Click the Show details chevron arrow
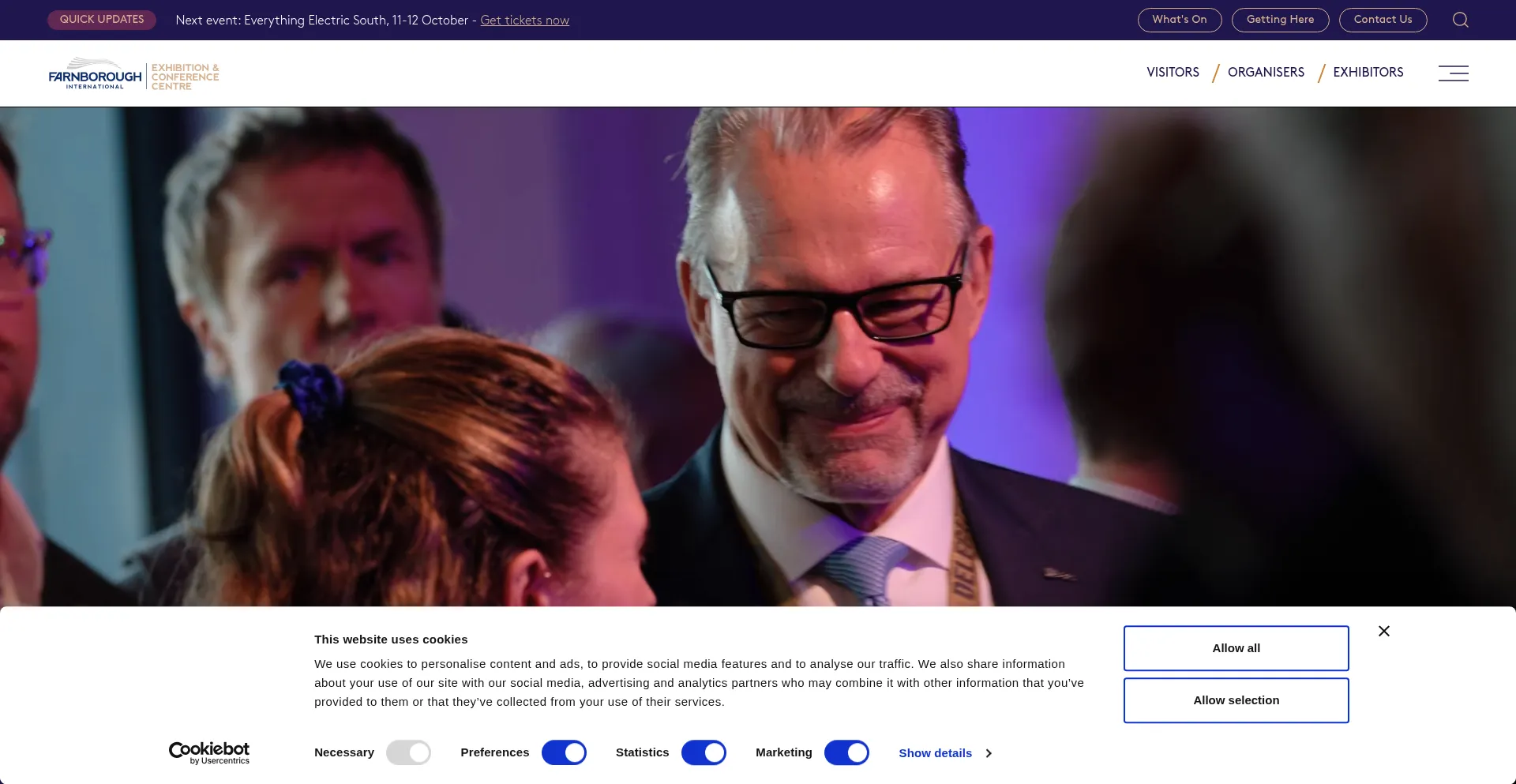 click(x=989, y=753)
